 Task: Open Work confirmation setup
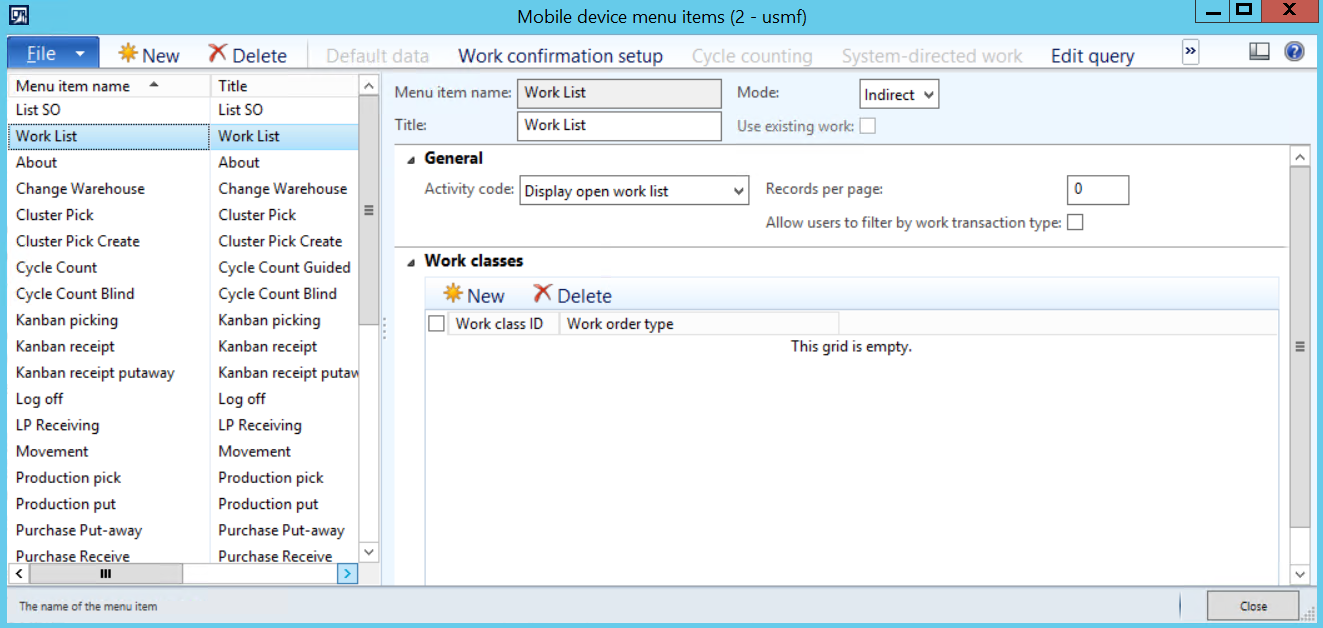coord(560,56)
